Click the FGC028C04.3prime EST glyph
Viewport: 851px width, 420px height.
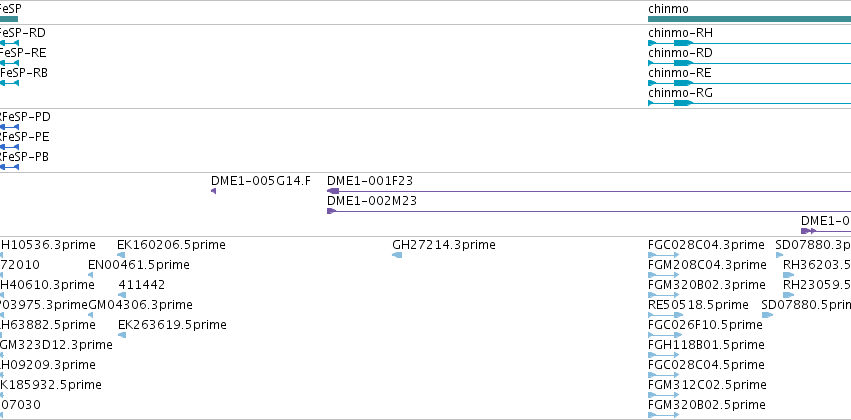(x=663, y=255)
